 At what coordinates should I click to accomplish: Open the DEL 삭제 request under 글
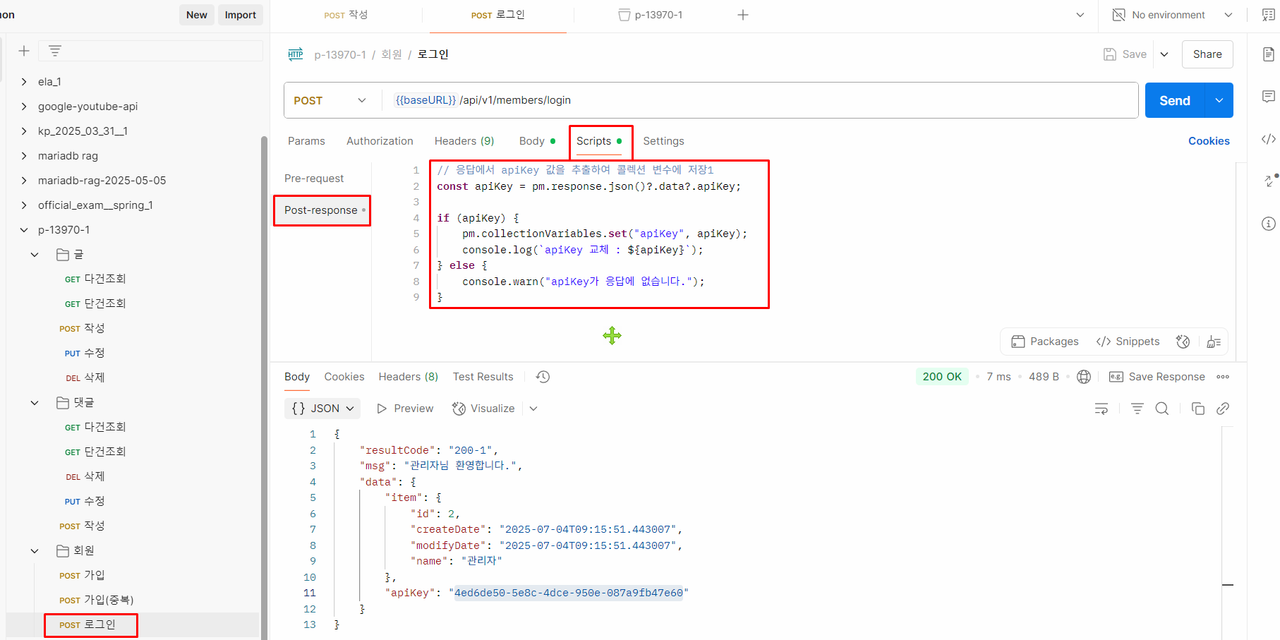coord(85,377)
